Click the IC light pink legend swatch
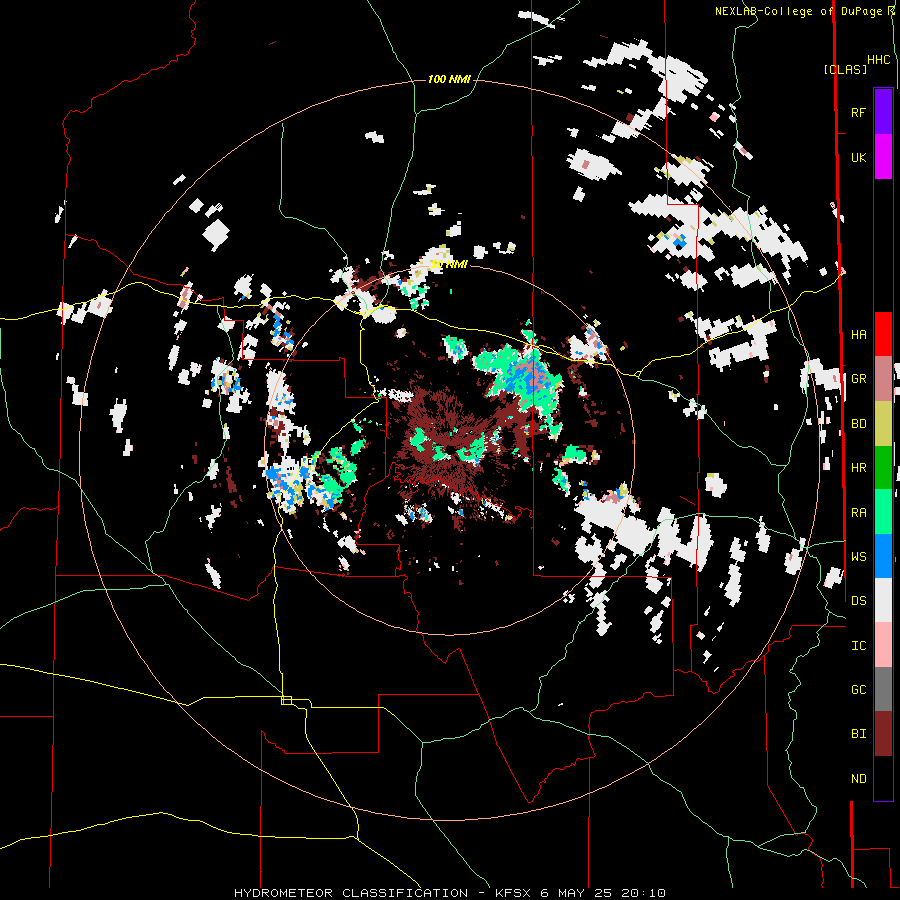 pyautogui.click(x=883, y=645)
